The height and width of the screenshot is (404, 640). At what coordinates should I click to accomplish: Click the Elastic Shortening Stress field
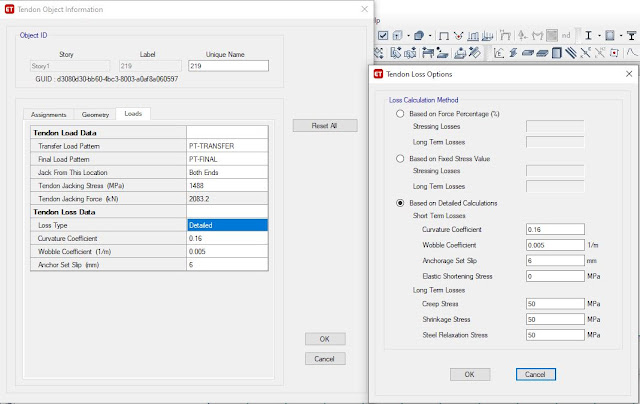[x=555, y=276]
